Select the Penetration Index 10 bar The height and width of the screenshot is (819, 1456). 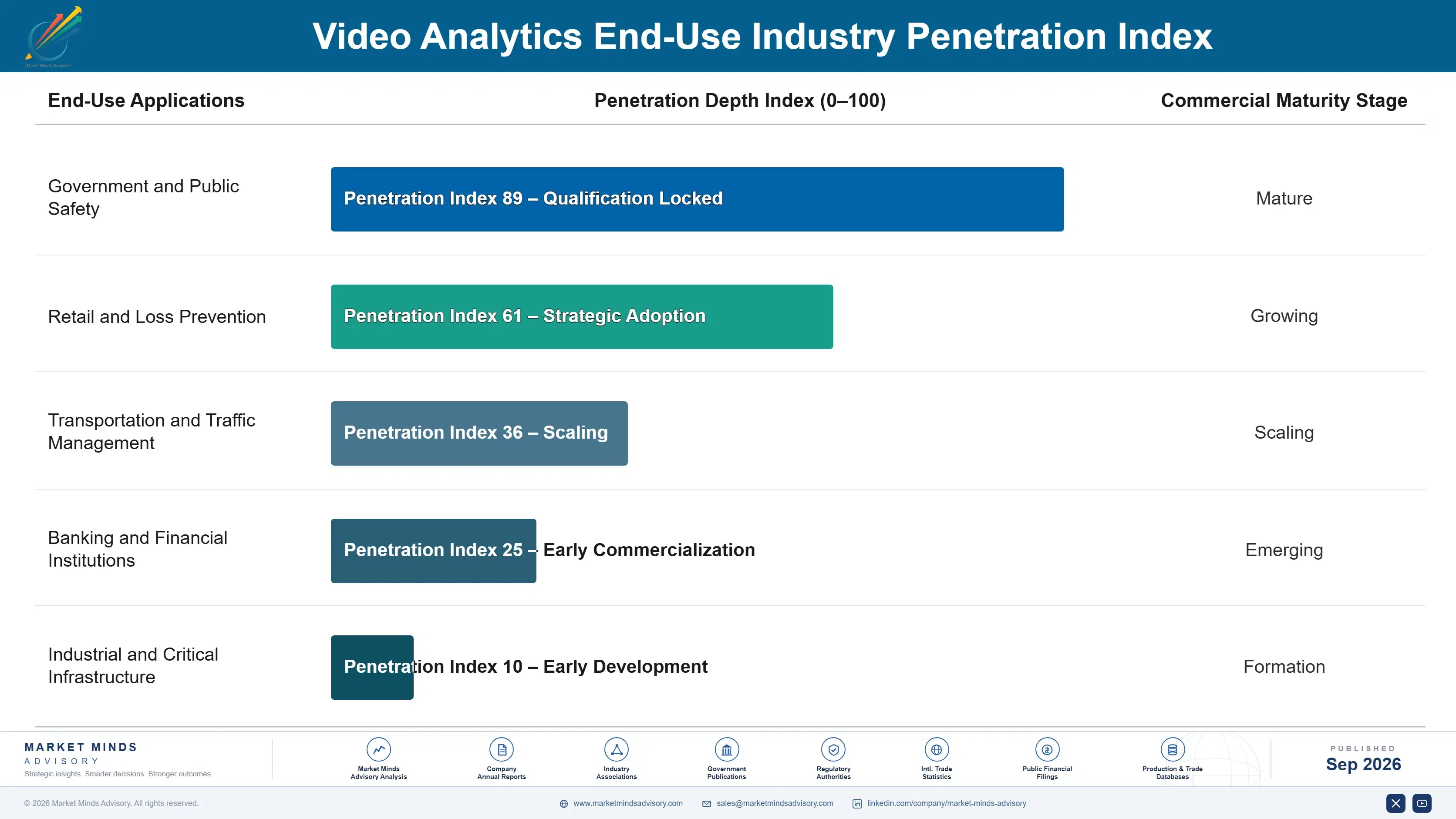pyautogui.click(x=372, y=668)
